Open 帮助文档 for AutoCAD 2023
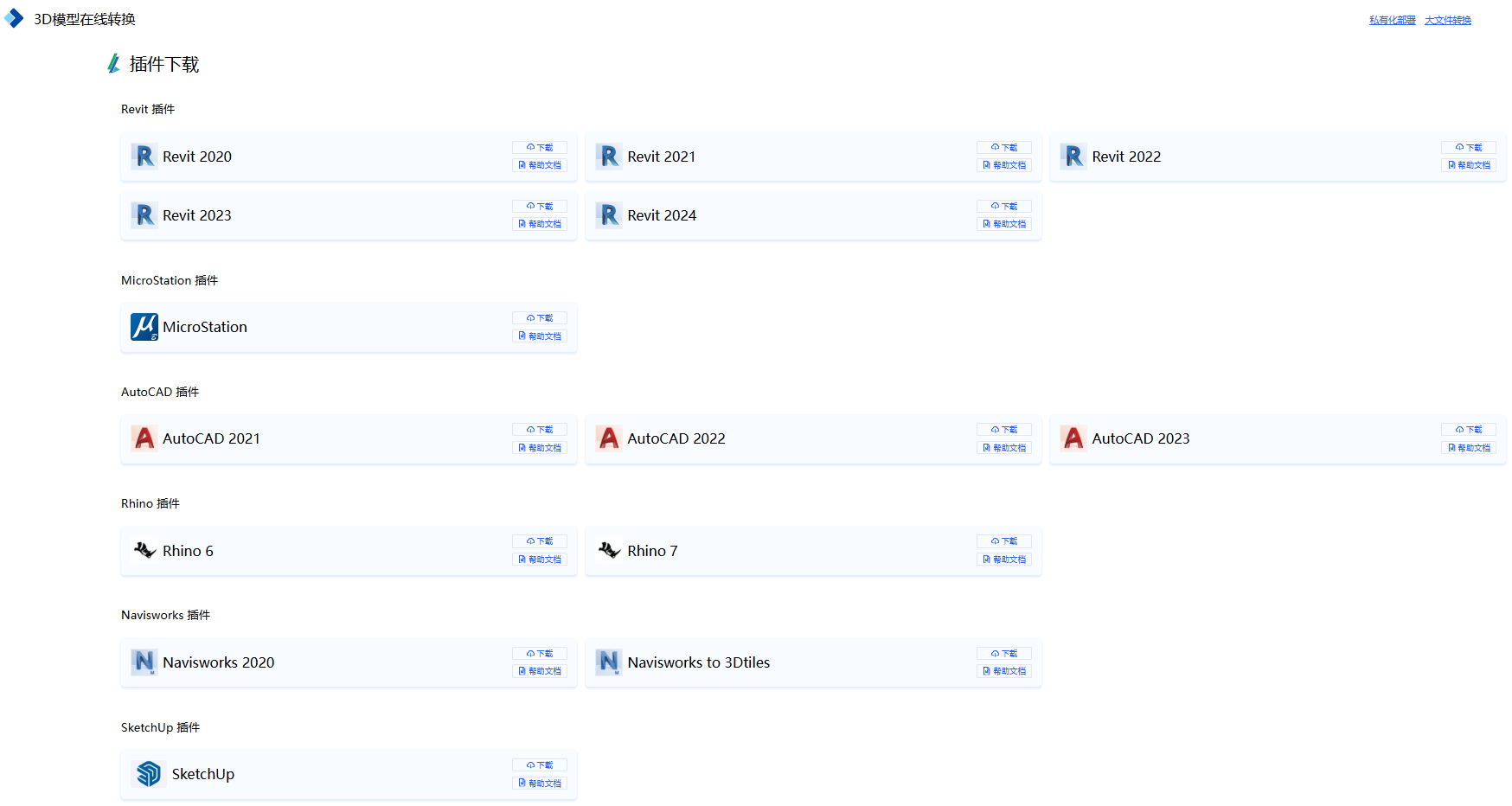 click(x=1469, y=447)
